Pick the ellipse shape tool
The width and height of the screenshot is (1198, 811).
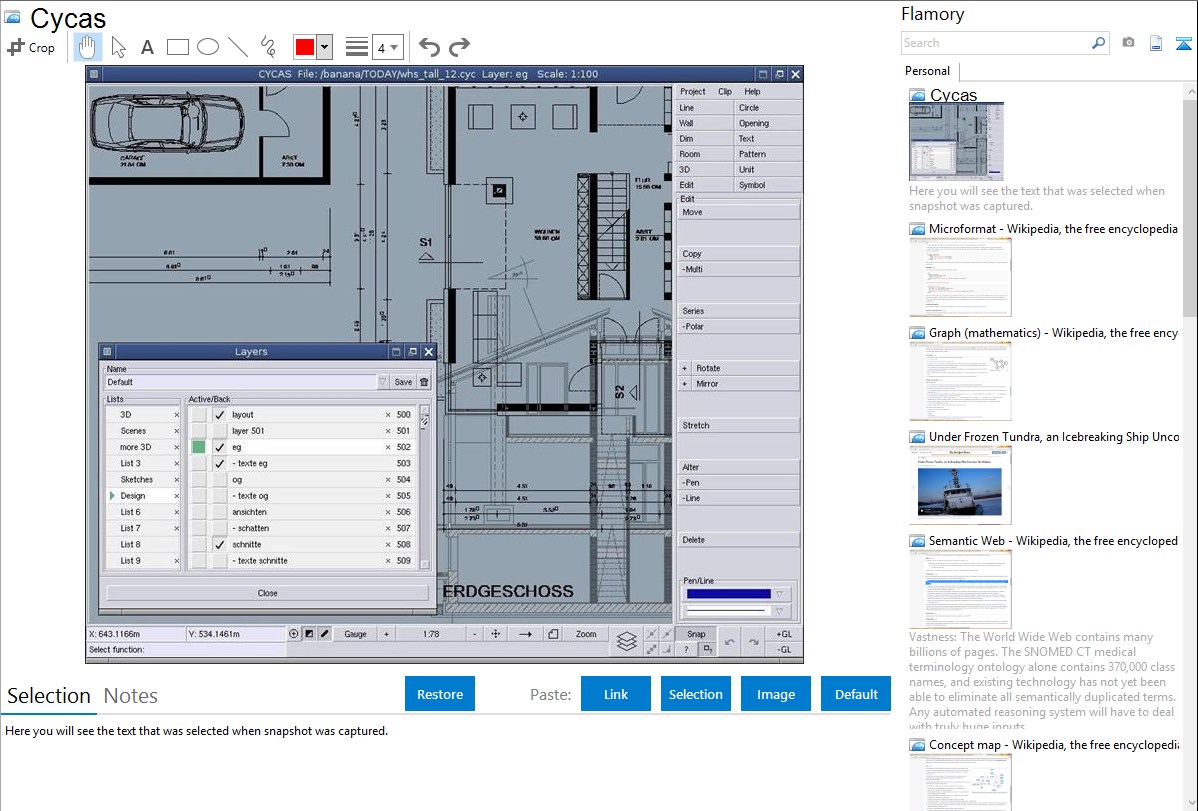208,47
